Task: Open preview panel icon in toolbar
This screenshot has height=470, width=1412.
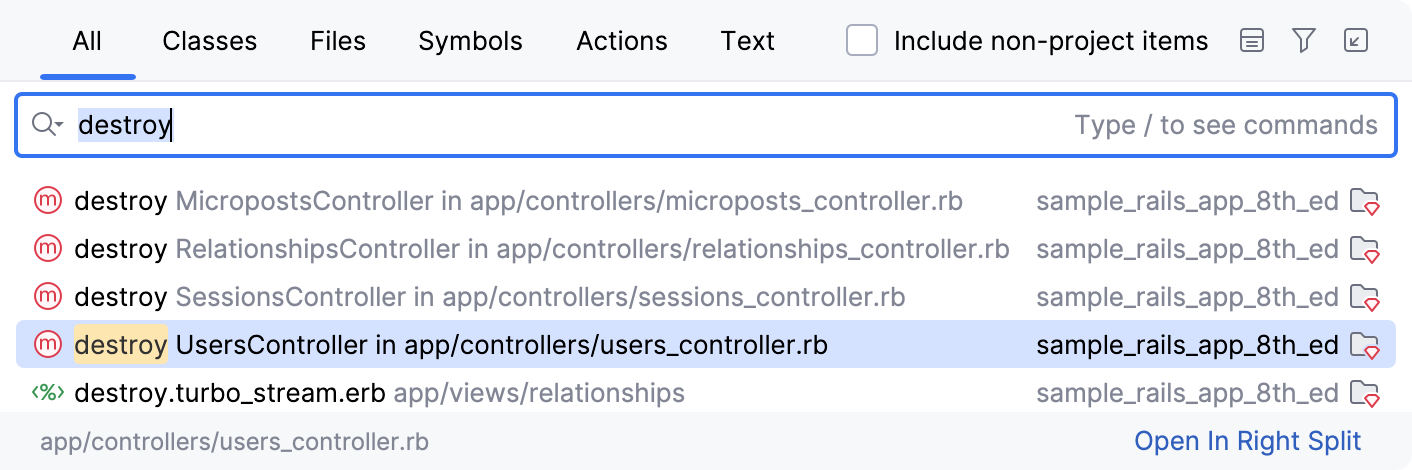Action: click(x=1251, y=41)
